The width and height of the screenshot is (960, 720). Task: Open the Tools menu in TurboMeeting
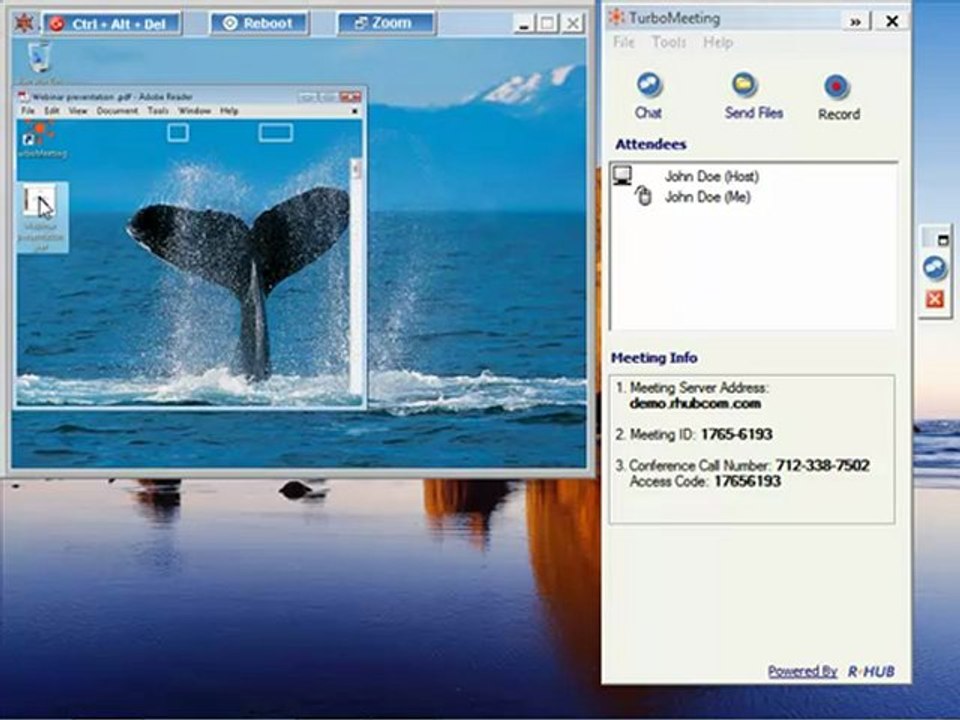[x=669, y=42]
